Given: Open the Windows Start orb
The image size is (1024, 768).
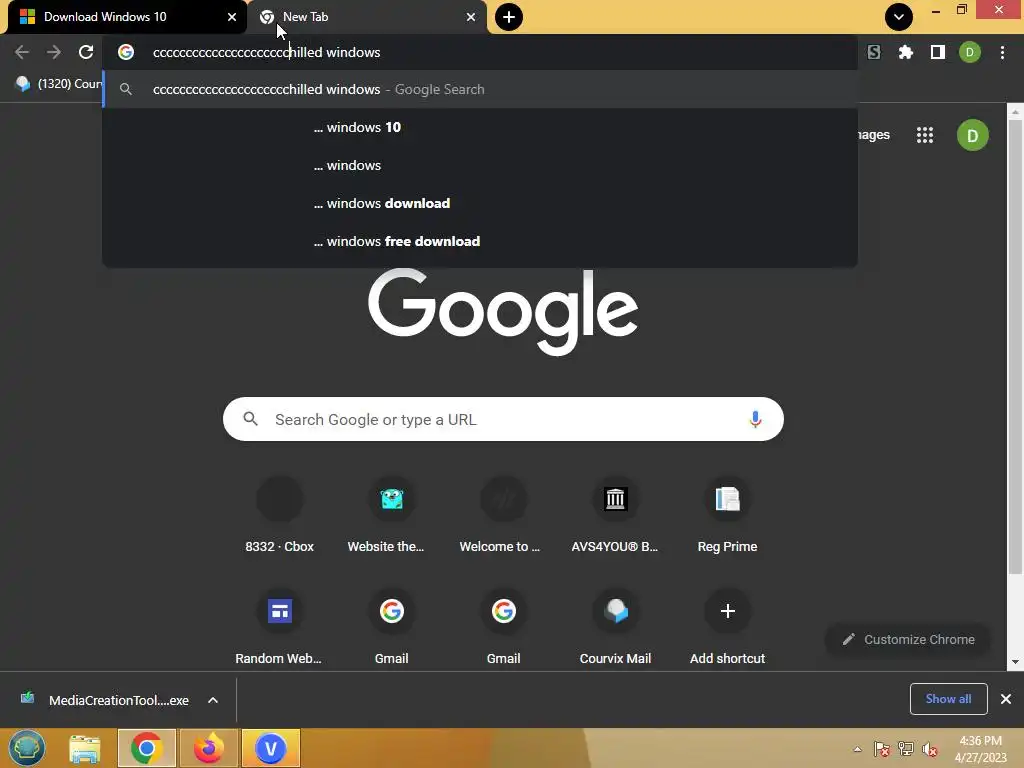Looking at the screenshot, I should (27, 748).
